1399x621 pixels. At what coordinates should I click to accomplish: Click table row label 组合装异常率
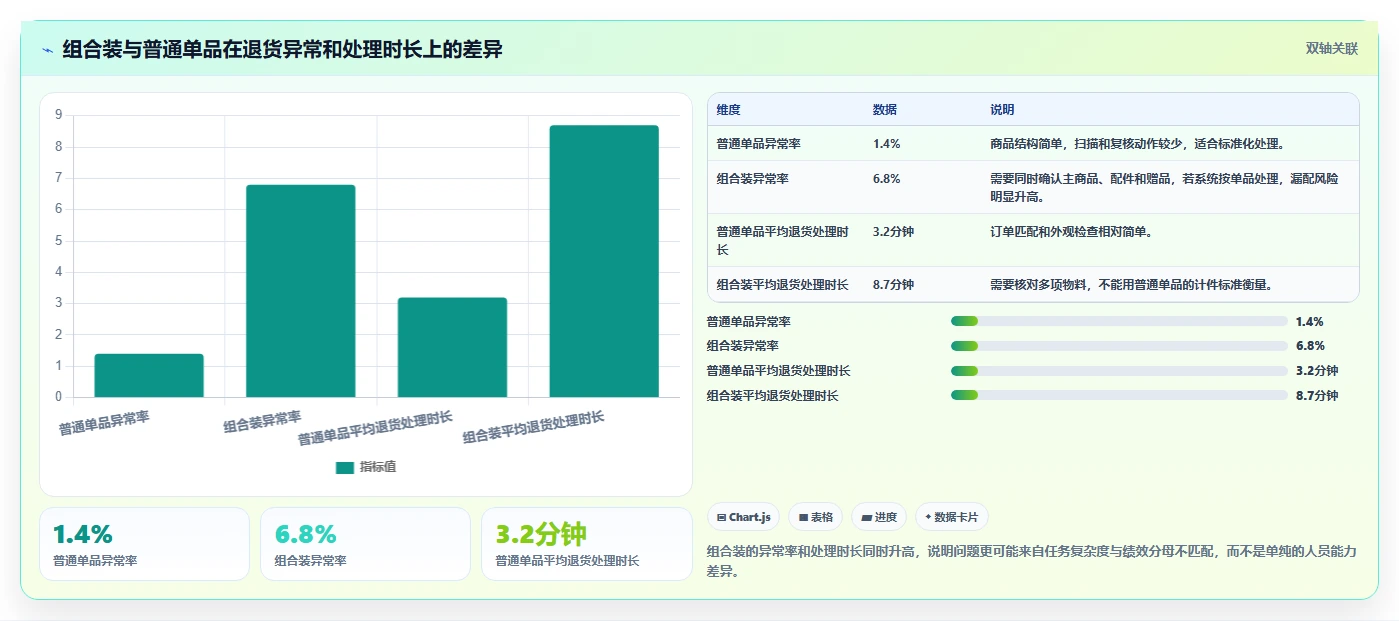[x=753, y=179]
